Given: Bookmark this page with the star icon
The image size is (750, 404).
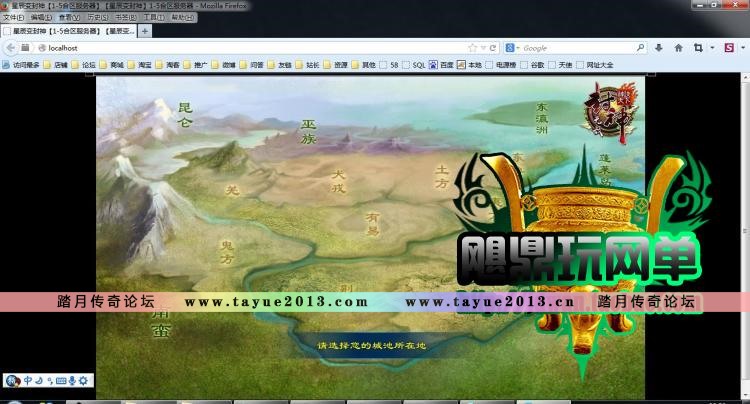Looking at the screenshot, I should pos(473,48).
